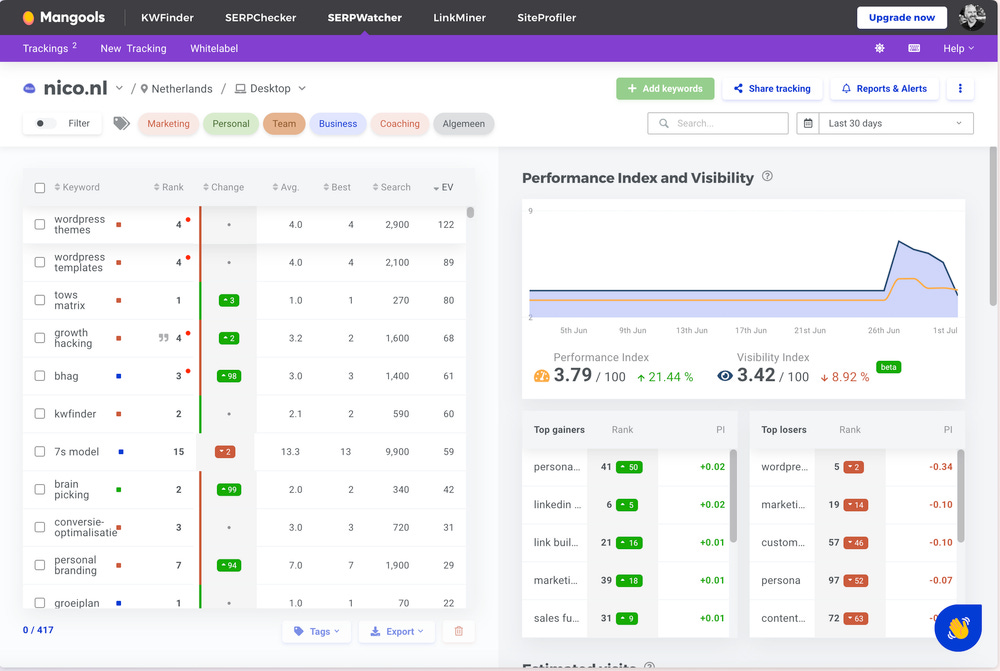Click the location pin icon by Netherlands
This screenshot has height=671, width=1000.
(x=144, y=89)
